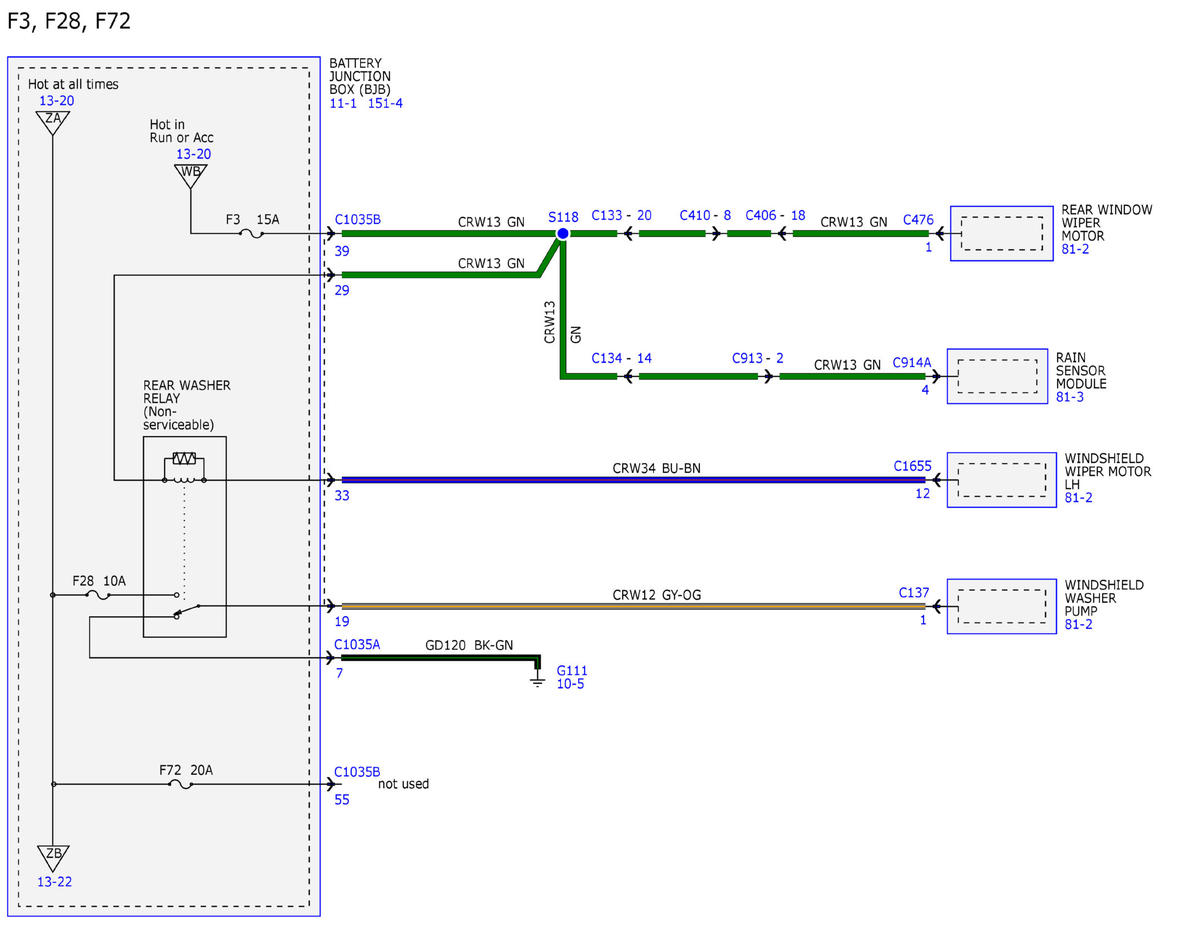Select the F72 20A fuse label
Viewport: 1200px width, 927px height.
[x=186, y=771]
